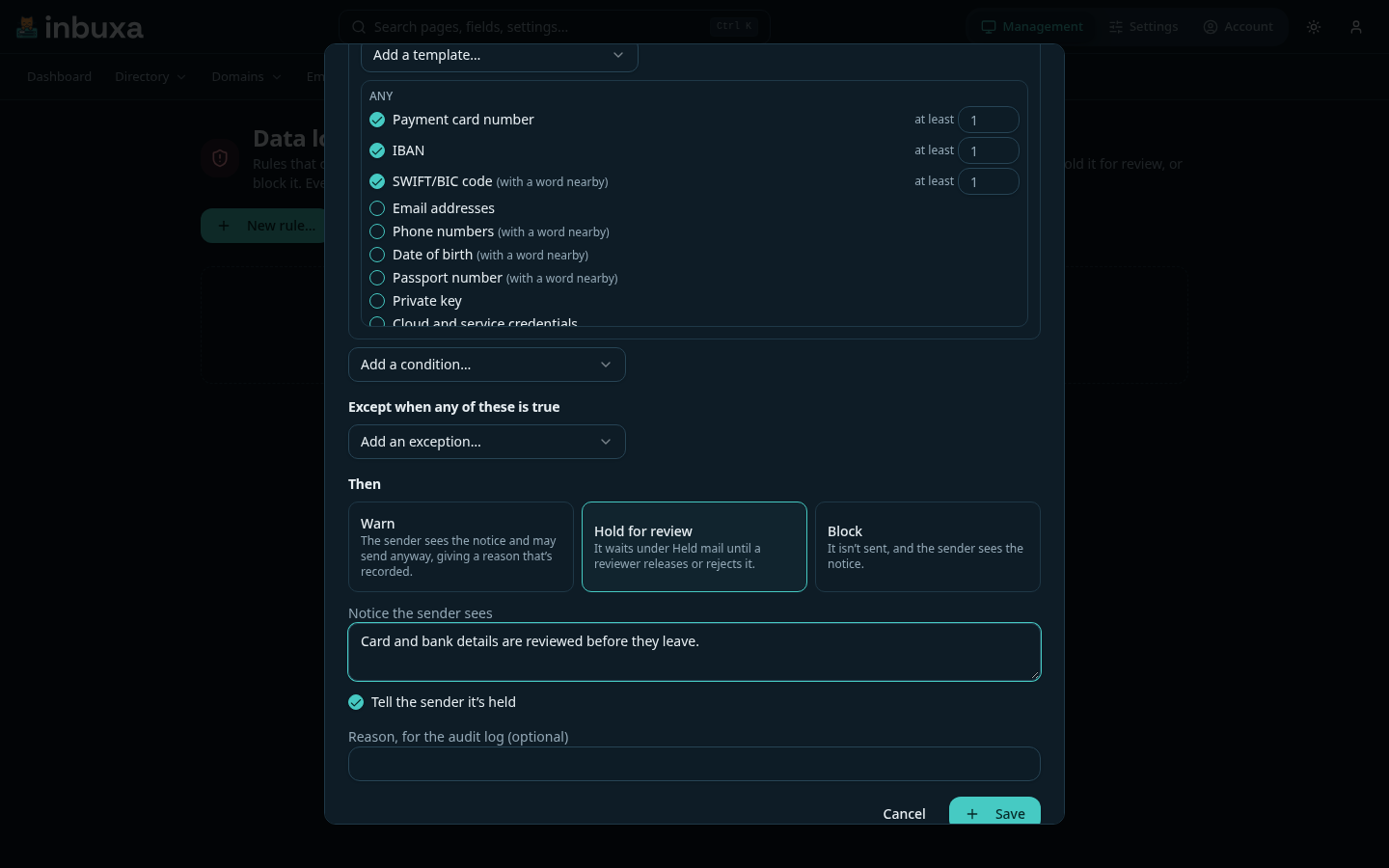Click the SWIFT/BIC minimum count field
This screenshot has height=868, width=1389.
pyautogui.click(x=989, y=181)
